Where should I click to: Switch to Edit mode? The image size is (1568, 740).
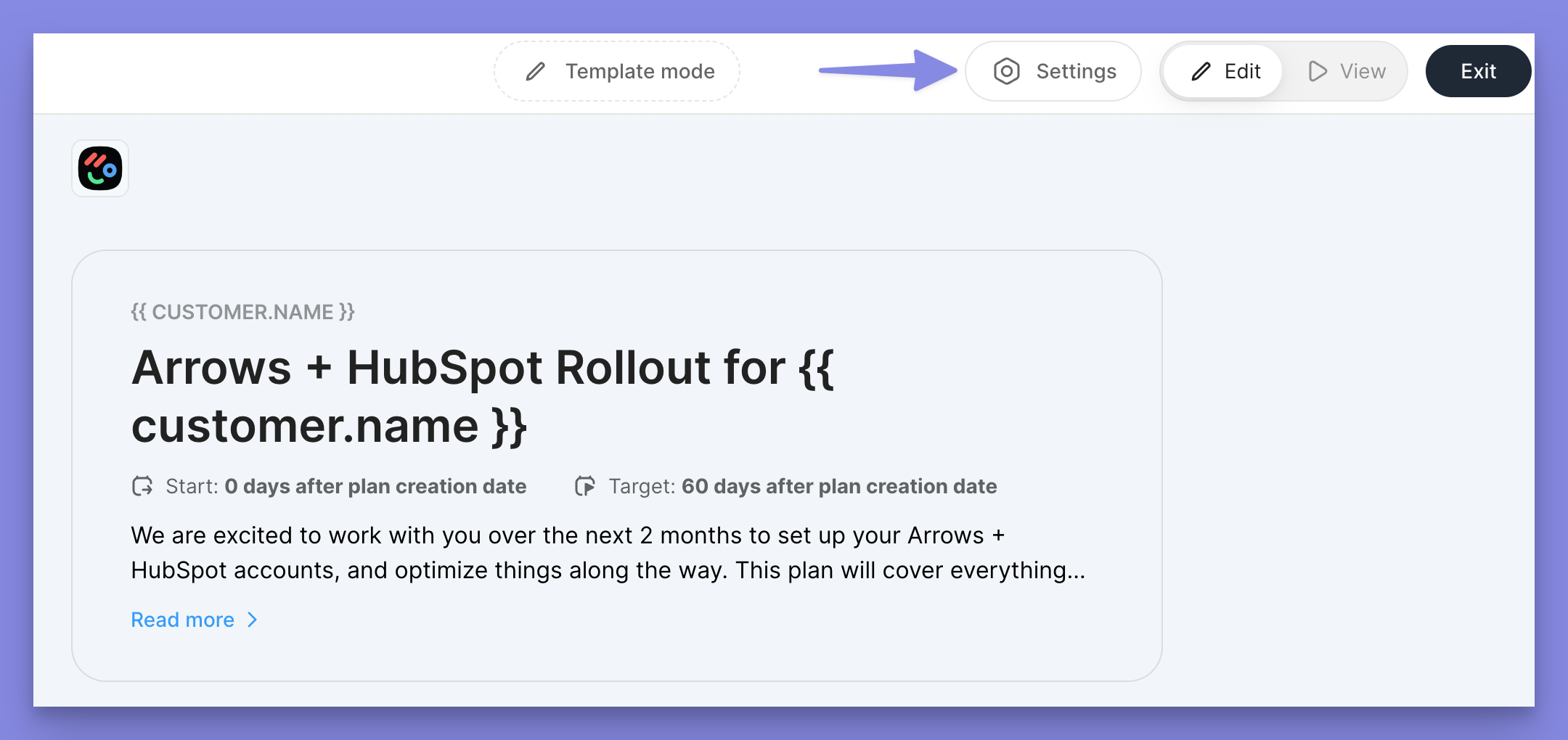(x=1227, y=71)
